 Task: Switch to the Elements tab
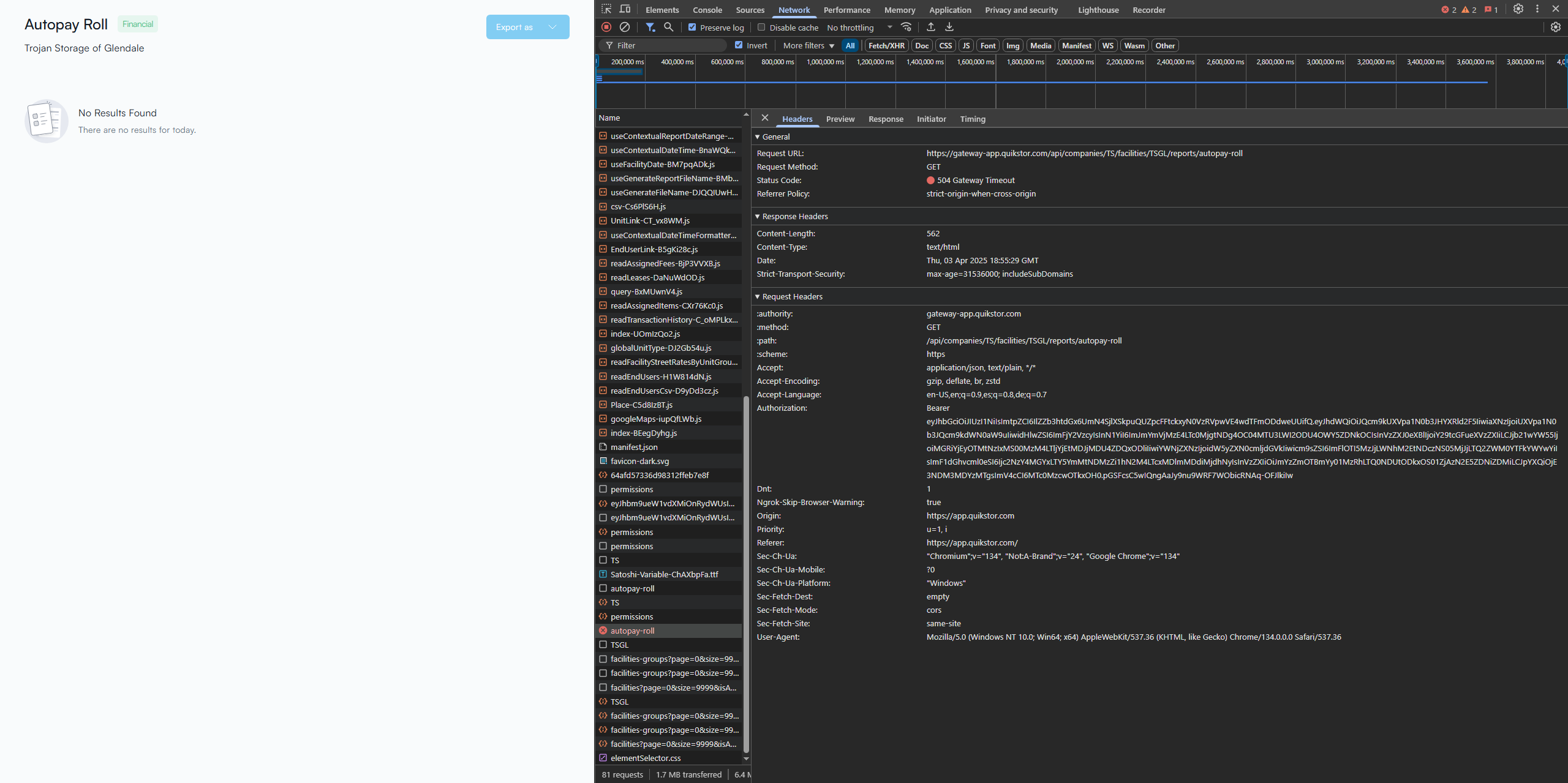tap(662, 10)
